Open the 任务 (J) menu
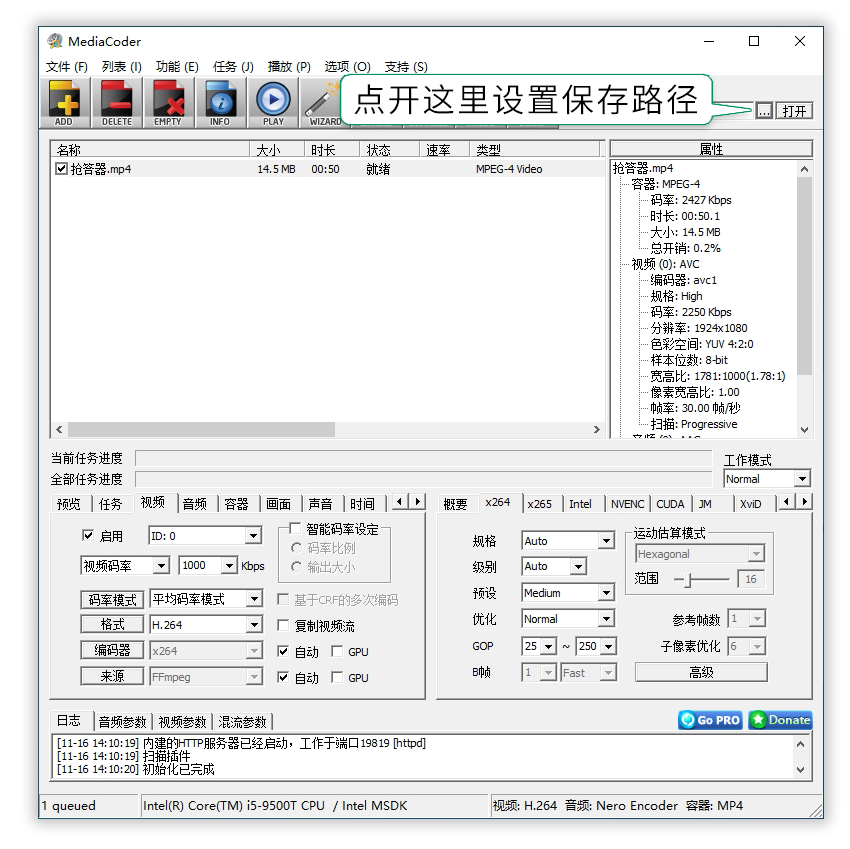Viewport: 850px width, 849px height. (x=233, y=67)
